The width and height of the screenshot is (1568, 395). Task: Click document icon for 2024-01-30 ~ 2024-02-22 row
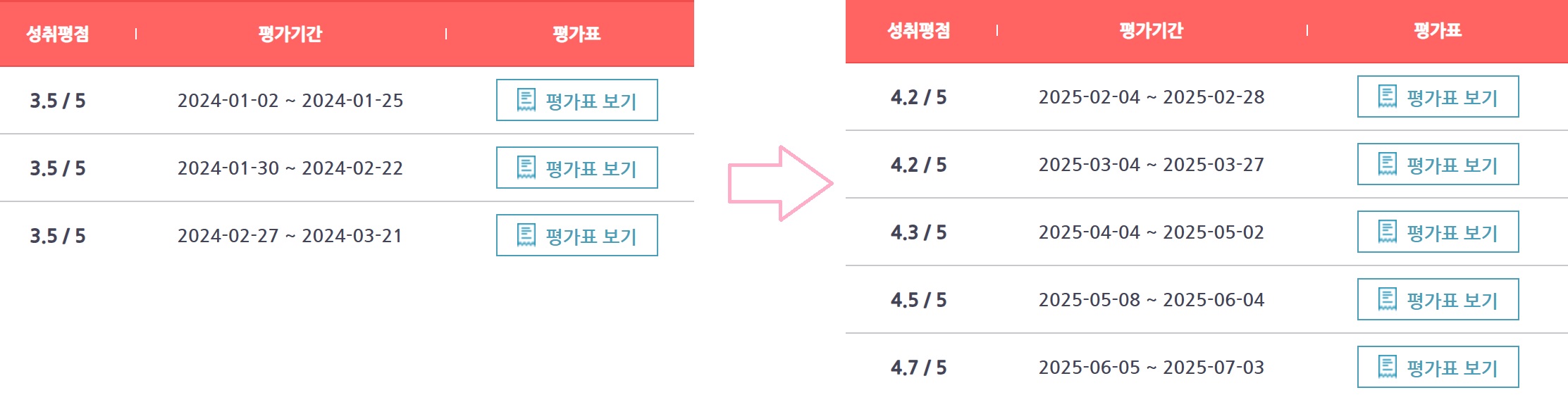click(526, 168)
